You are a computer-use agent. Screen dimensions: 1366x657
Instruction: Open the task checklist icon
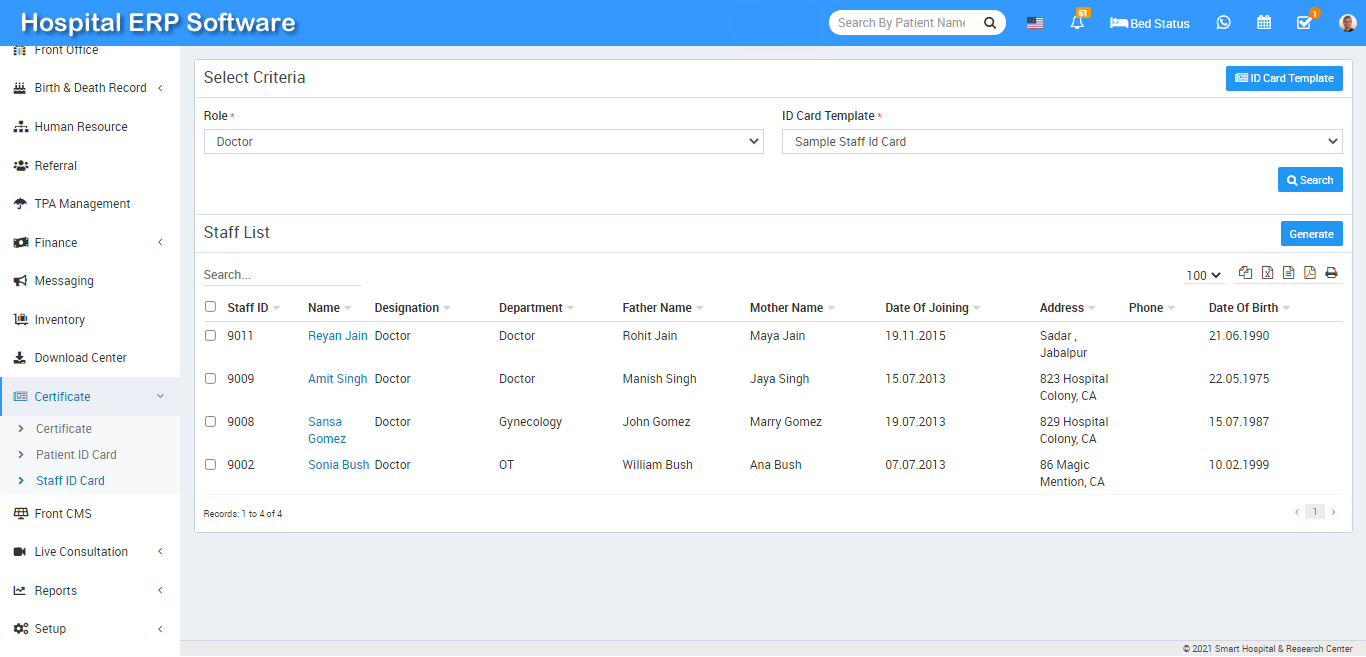[x=1304, y=23]
